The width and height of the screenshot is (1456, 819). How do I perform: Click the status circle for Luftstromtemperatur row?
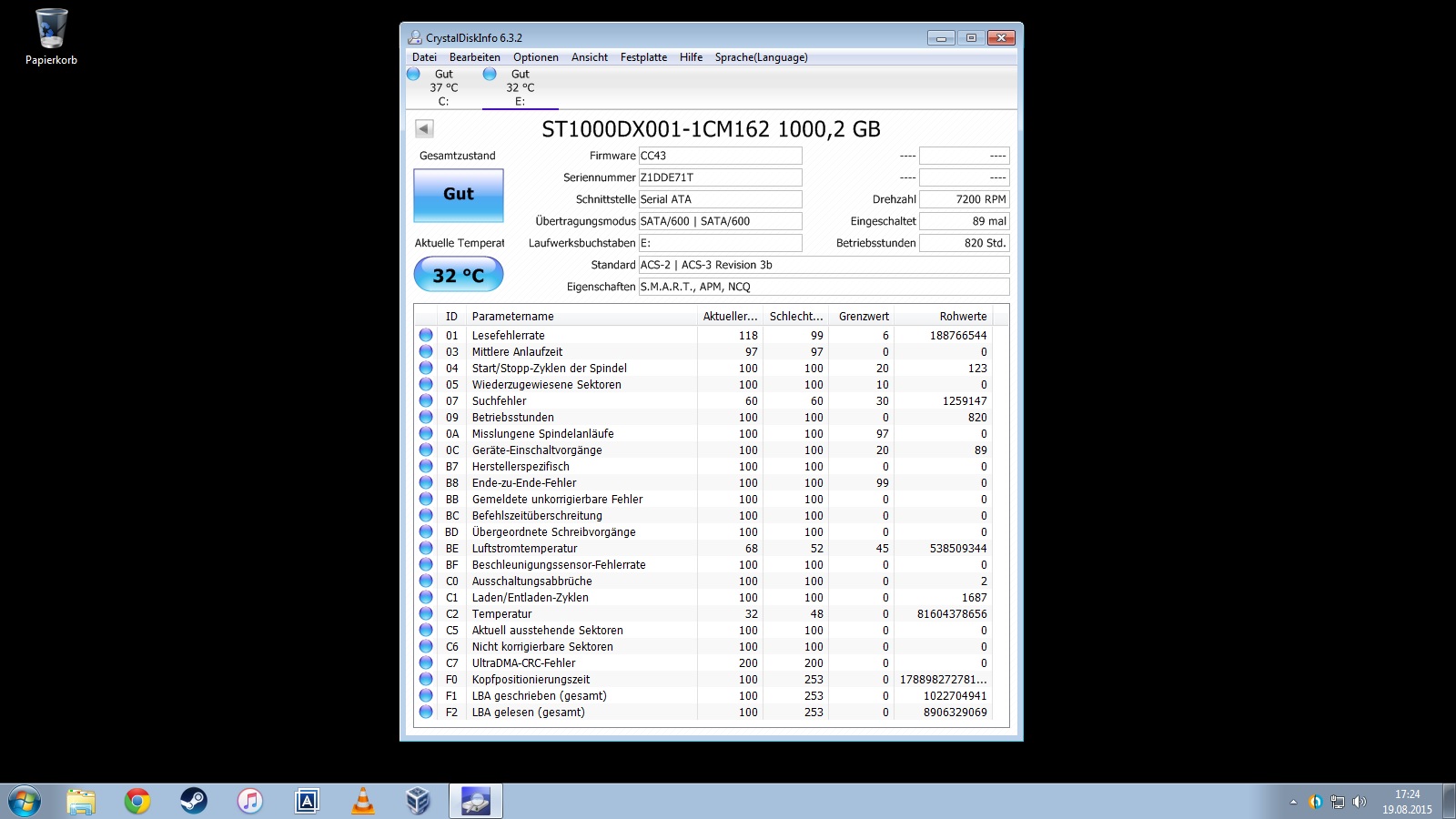tap(426, 548)
